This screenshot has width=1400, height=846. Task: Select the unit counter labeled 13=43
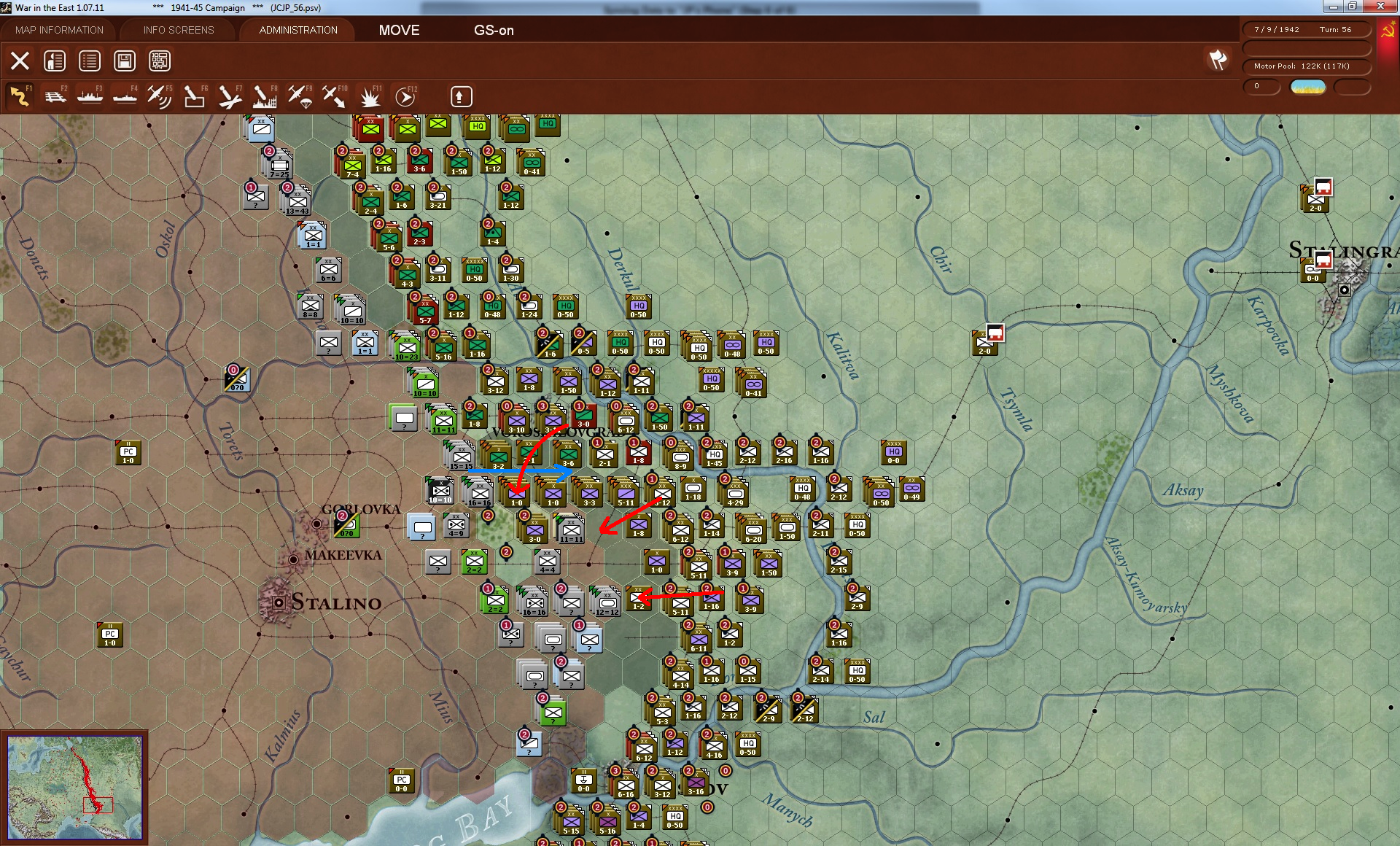[x=297, y=201]
